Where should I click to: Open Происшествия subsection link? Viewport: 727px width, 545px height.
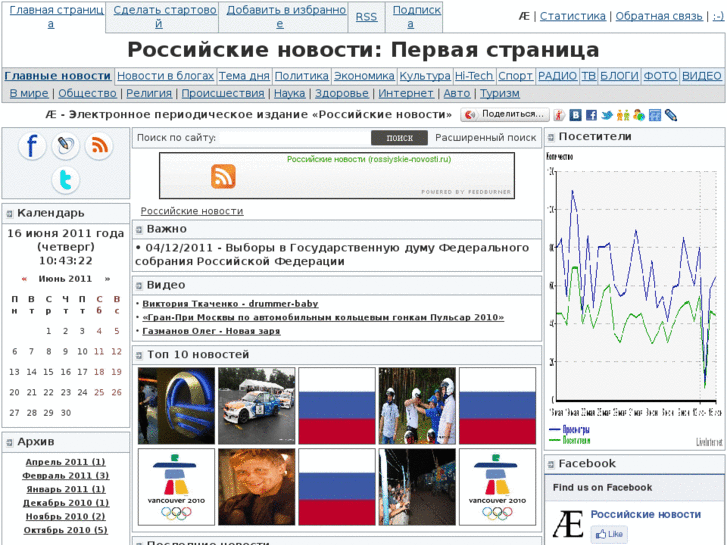223,93
